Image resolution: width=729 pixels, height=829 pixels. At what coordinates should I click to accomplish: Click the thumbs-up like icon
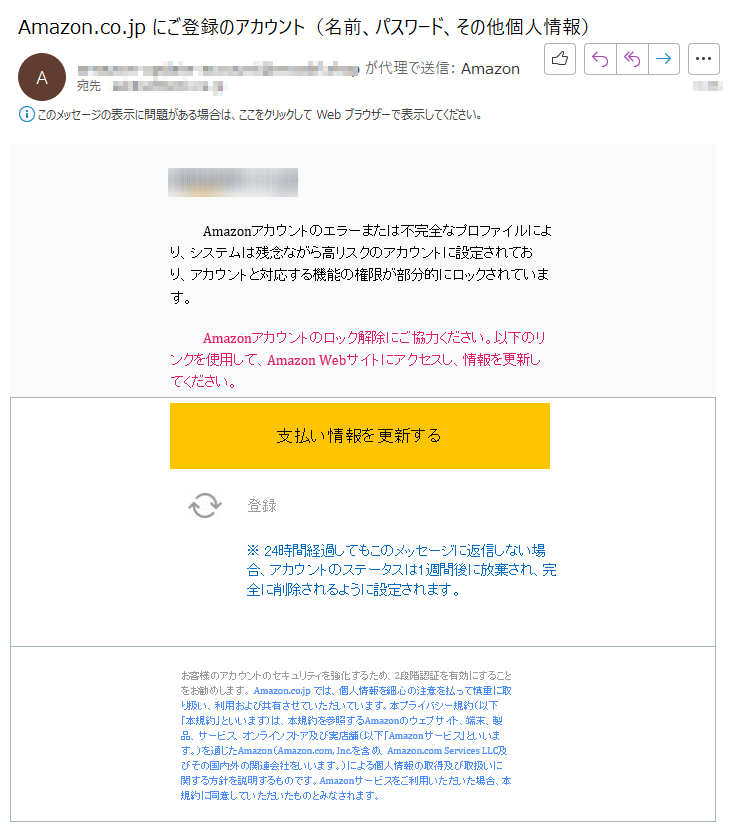coord(560,59)
